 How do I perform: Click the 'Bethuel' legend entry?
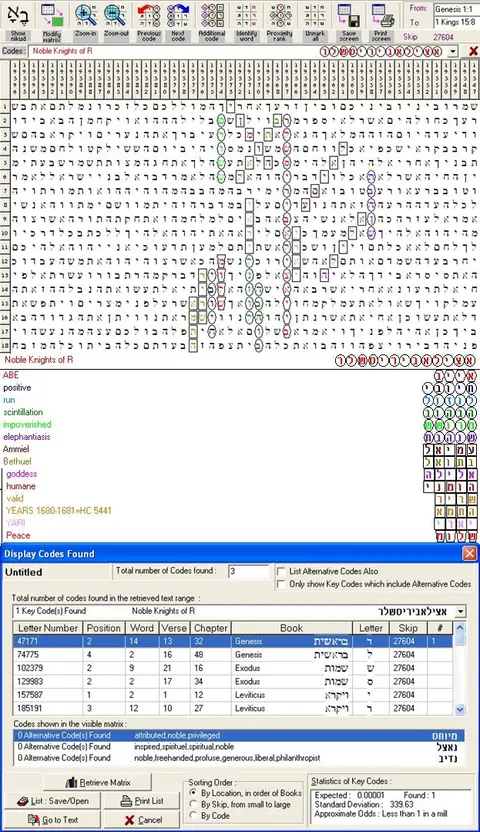pyautogui.click(x=17, y=462)
